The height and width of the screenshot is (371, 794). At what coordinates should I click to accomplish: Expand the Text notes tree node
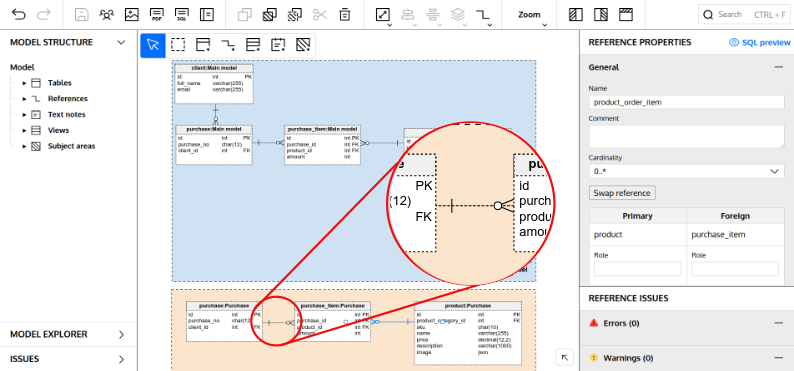click(24, 115)
